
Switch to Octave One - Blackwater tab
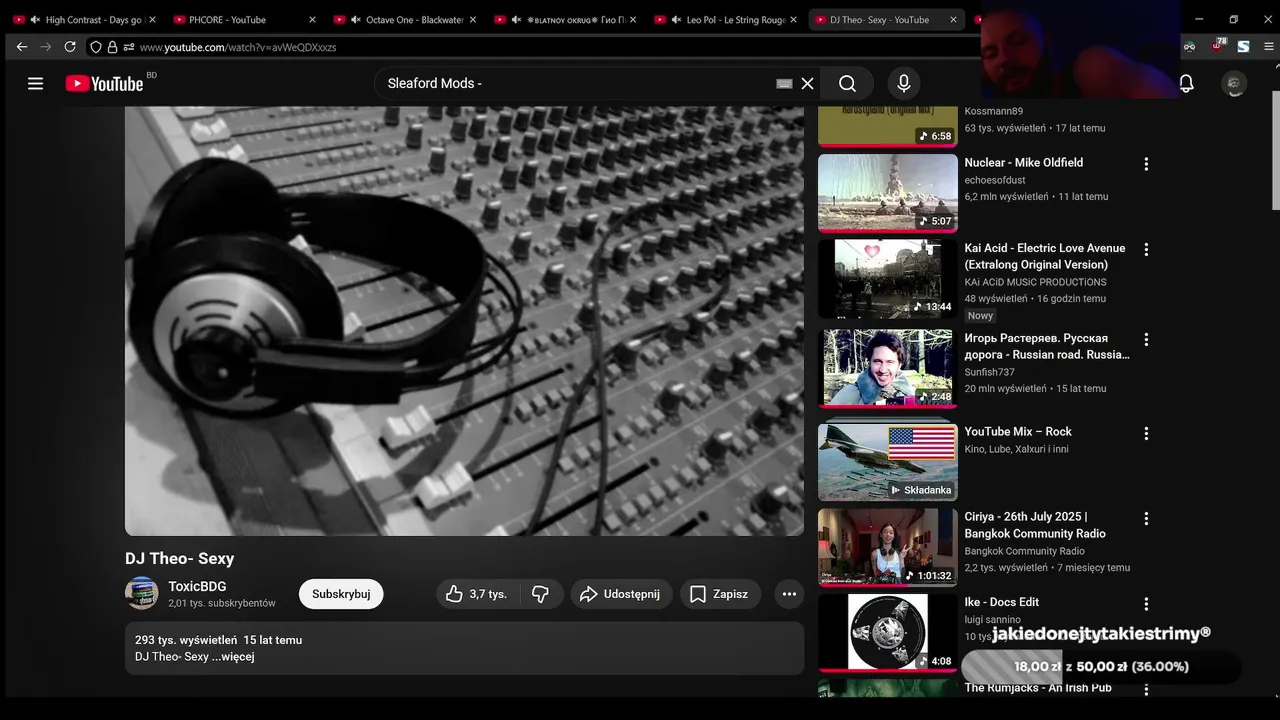pos(405,20)
